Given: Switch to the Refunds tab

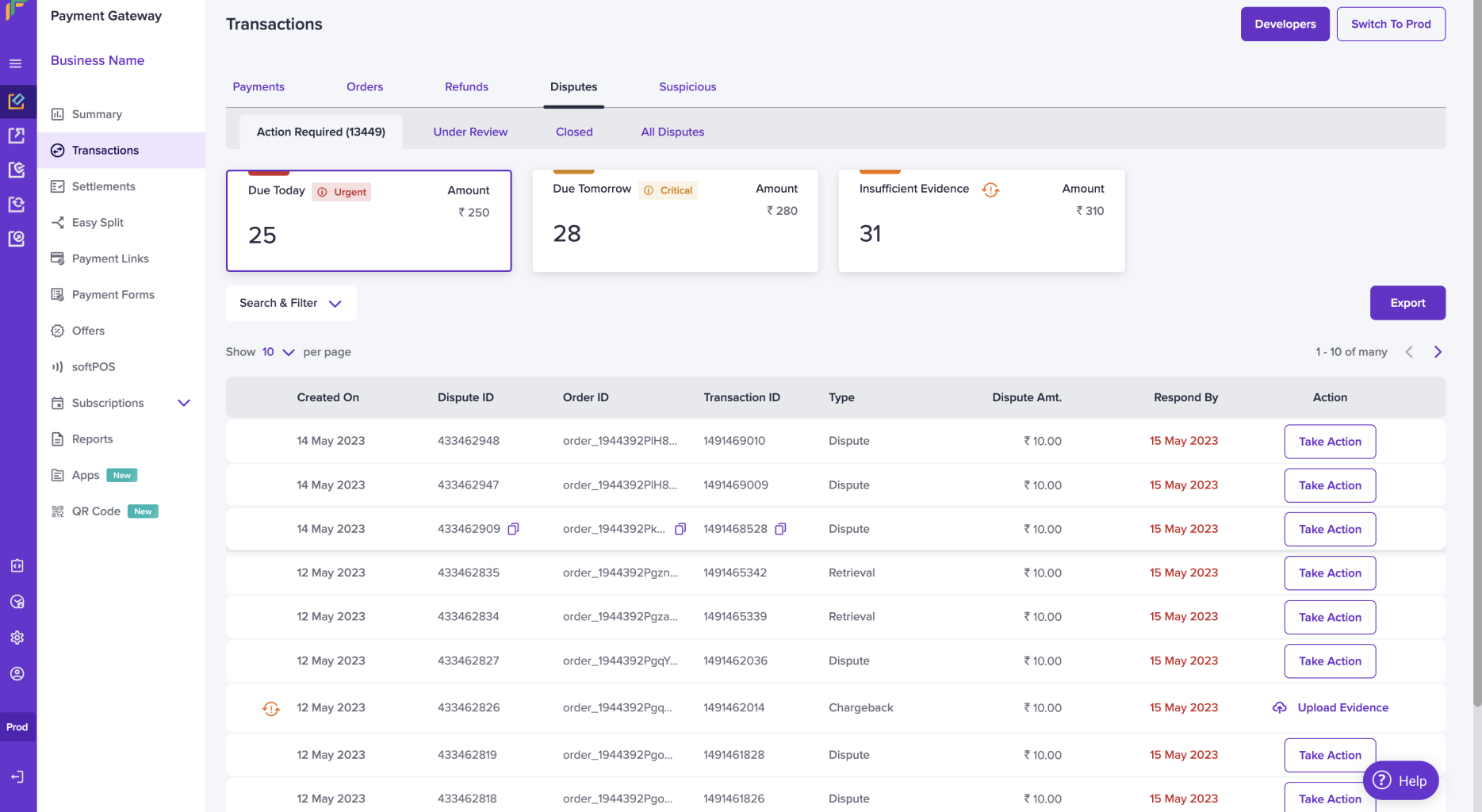Looking at the screenshot, I should (x=466, y=86).
